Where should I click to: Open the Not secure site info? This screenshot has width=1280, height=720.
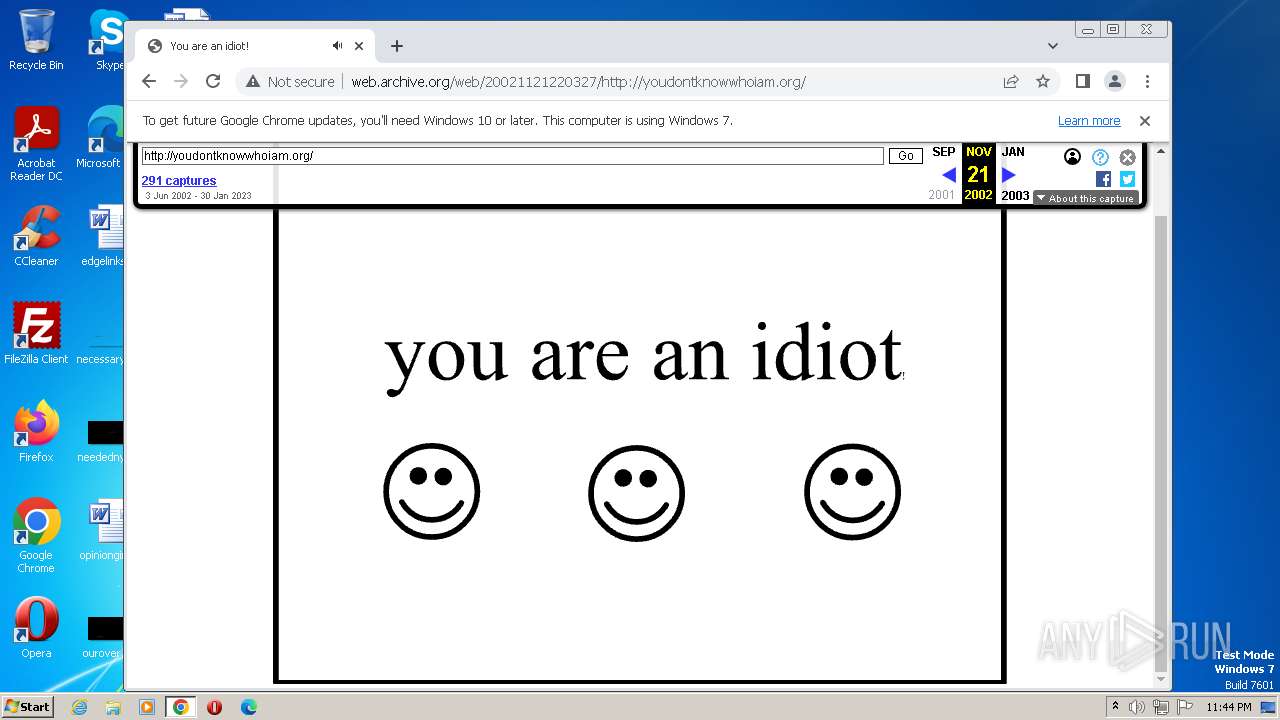[x=290, y=82]
